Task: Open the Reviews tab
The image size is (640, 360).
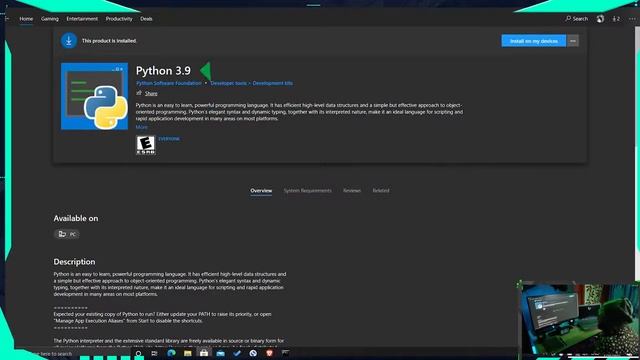Action: [352, 191]
